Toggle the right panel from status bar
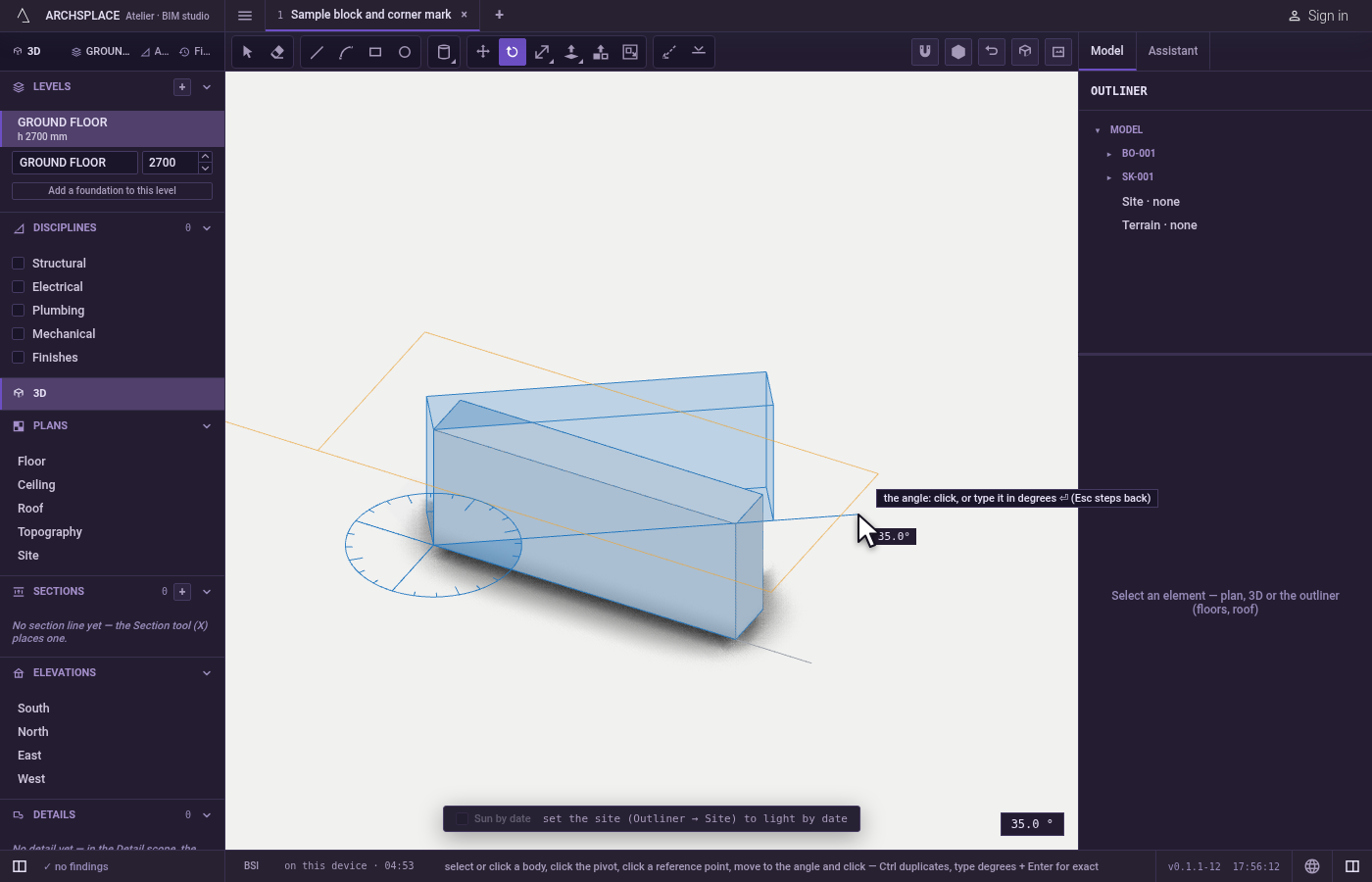 (1352, 866)
